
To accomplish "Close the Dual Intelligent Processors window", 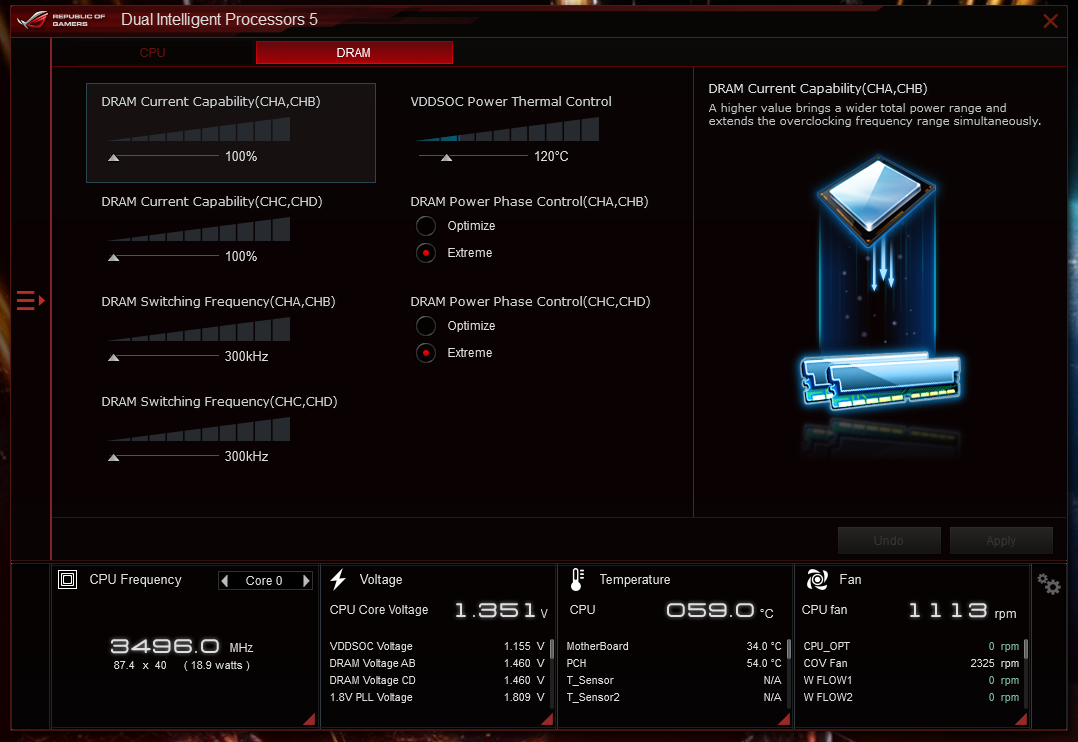I will 1050,21.
